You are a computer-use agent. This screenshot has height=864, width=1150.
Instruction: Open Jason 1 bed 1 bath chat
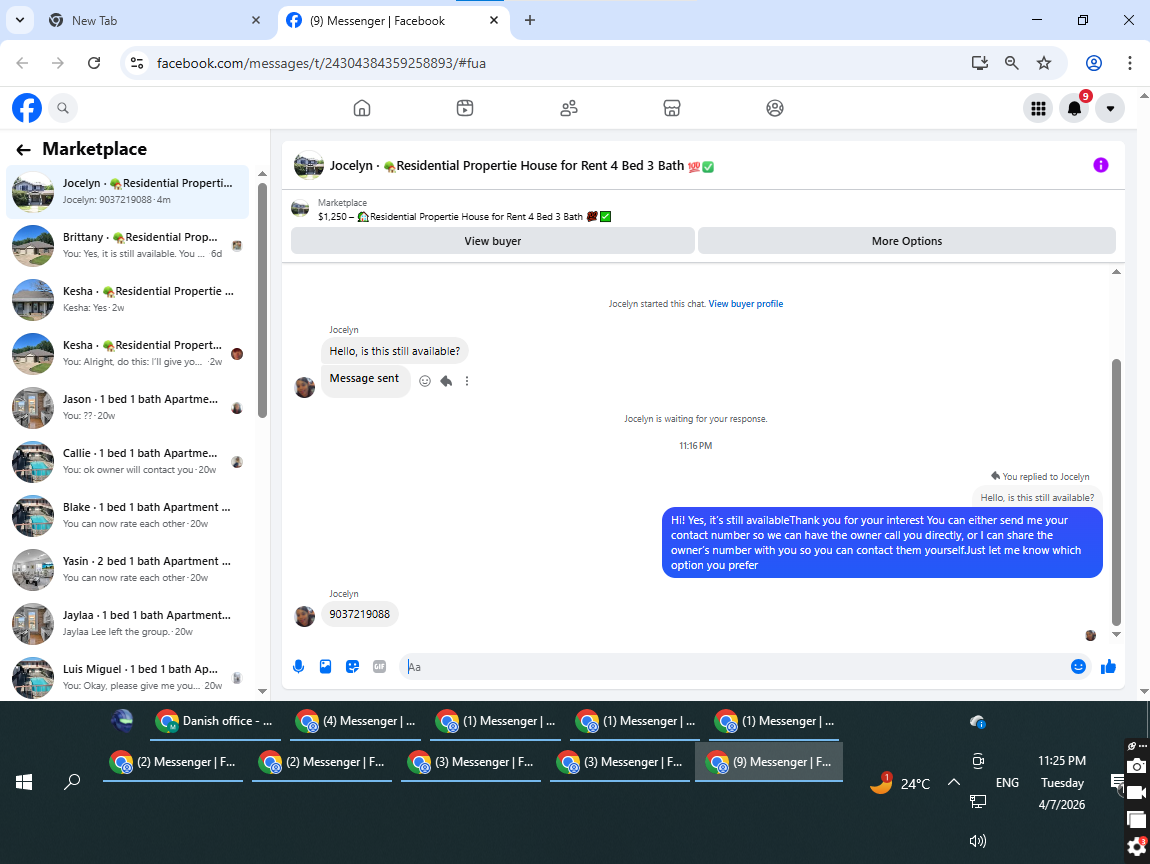[x=128, y=408]
